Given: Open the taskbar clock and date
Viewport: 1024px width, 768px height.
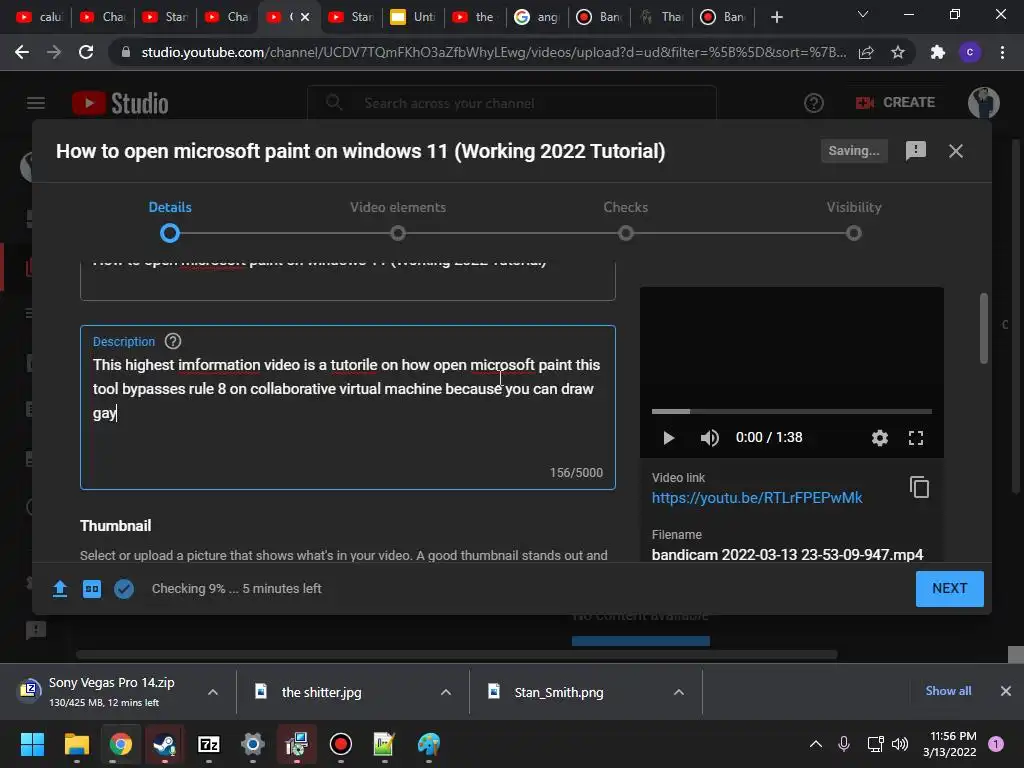Looking at the screenshot, I should [x=950, y=744].
